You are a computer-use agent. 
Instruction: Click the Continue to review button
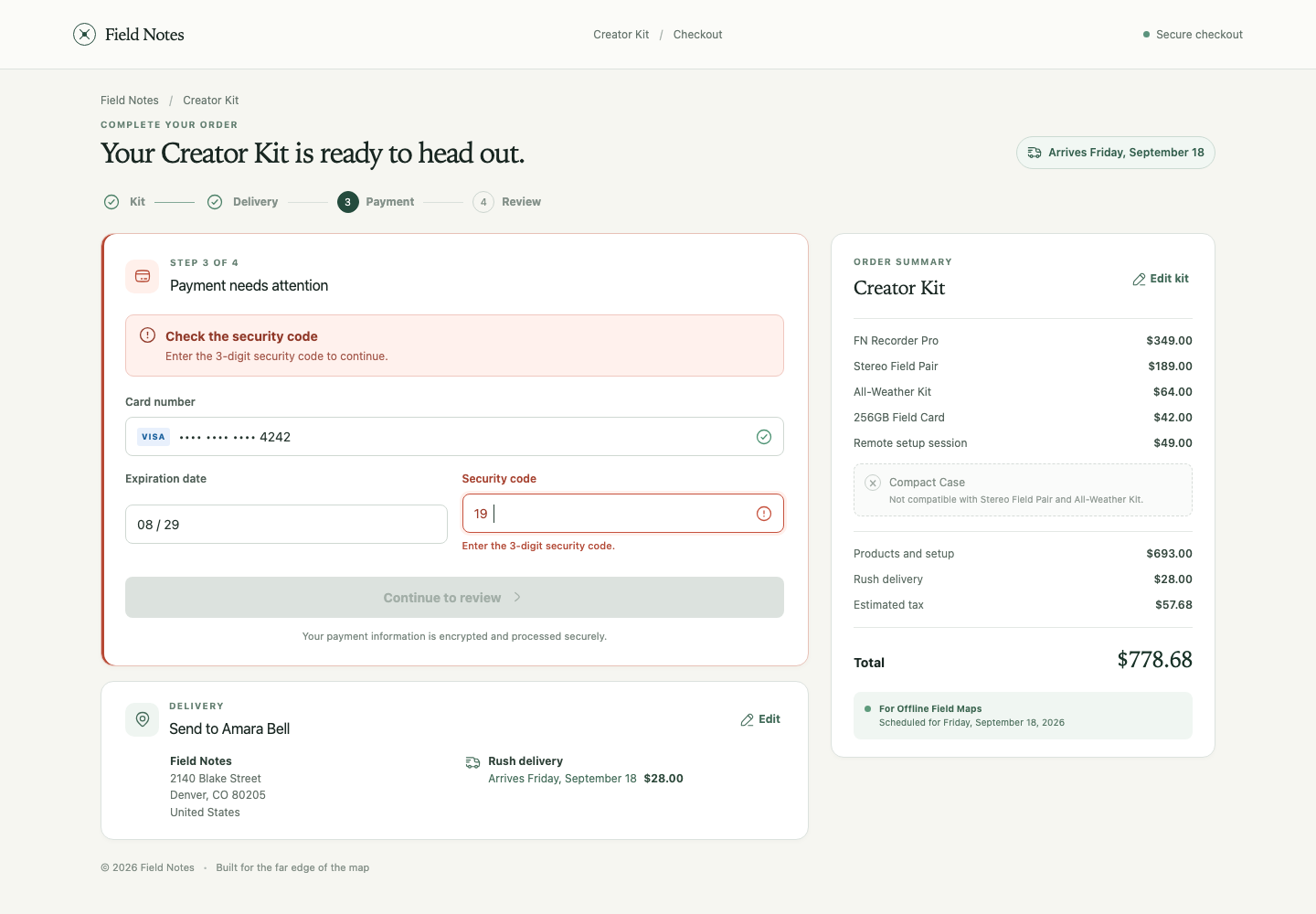coord(454,597)
